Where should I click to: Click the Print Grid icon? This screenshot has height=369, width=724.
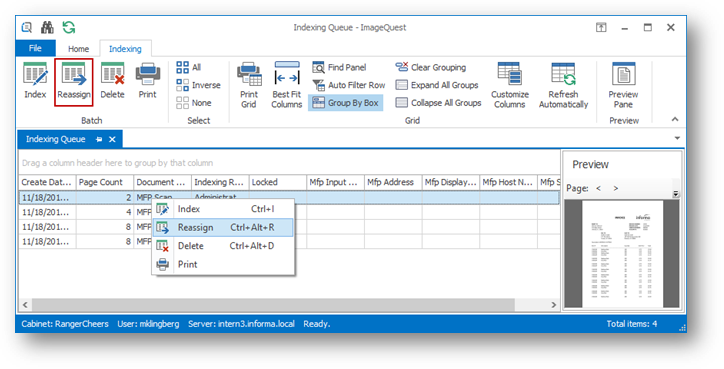248,86
